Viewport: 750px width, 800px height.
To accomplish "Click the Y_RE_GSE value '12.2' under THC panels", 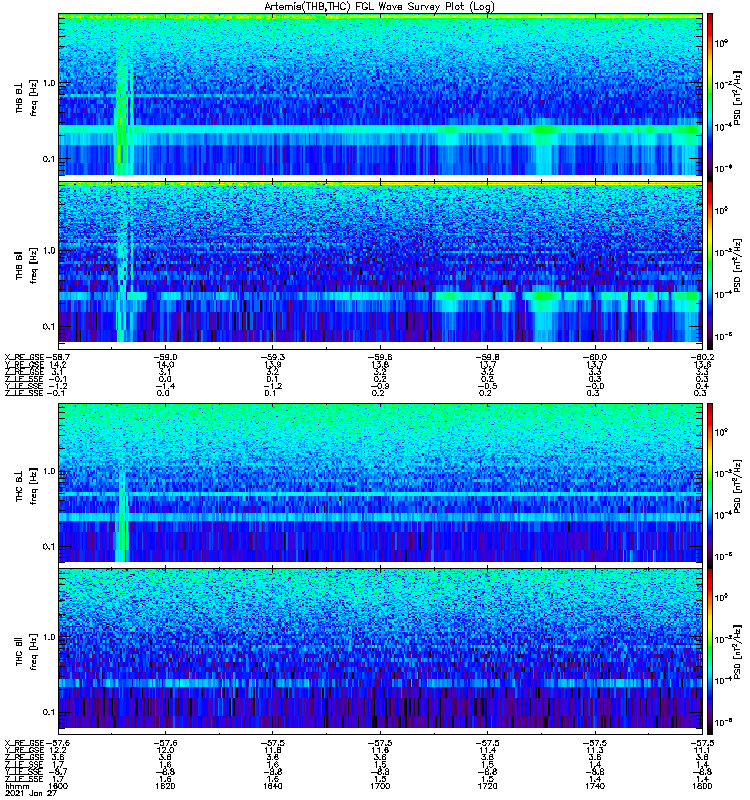I will click(58, 751).
